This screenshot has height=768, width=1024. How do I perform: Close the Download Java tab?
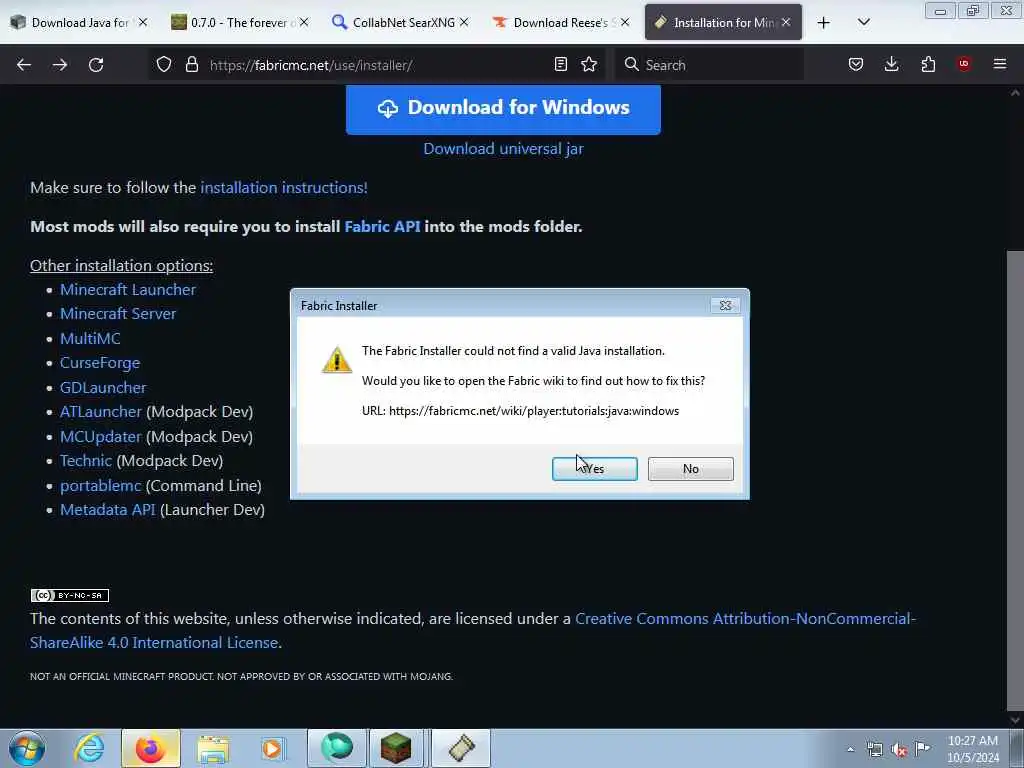coord(142,23)
